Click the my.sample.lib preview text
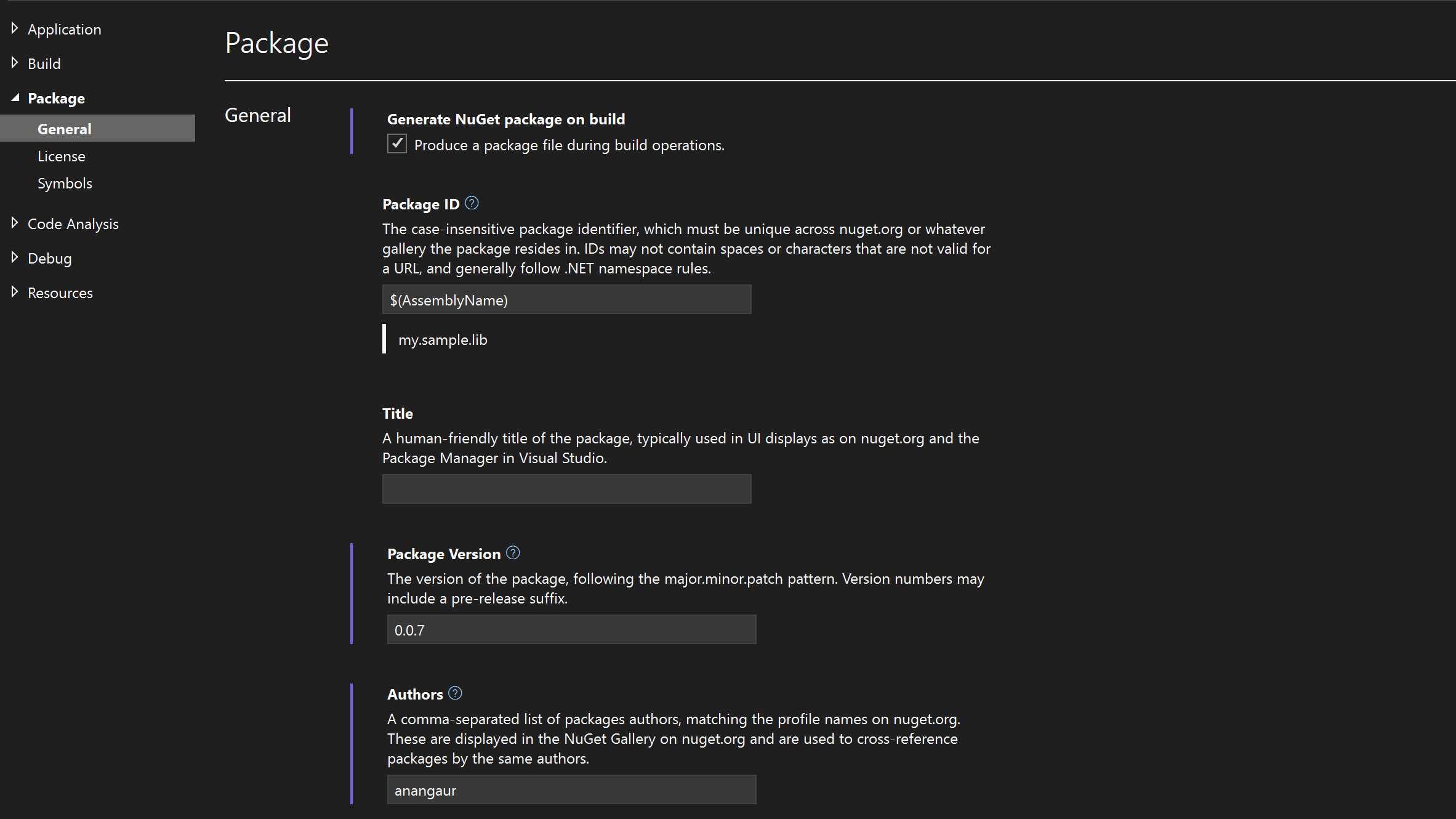Screen dimensions: 1456x819 443,339
